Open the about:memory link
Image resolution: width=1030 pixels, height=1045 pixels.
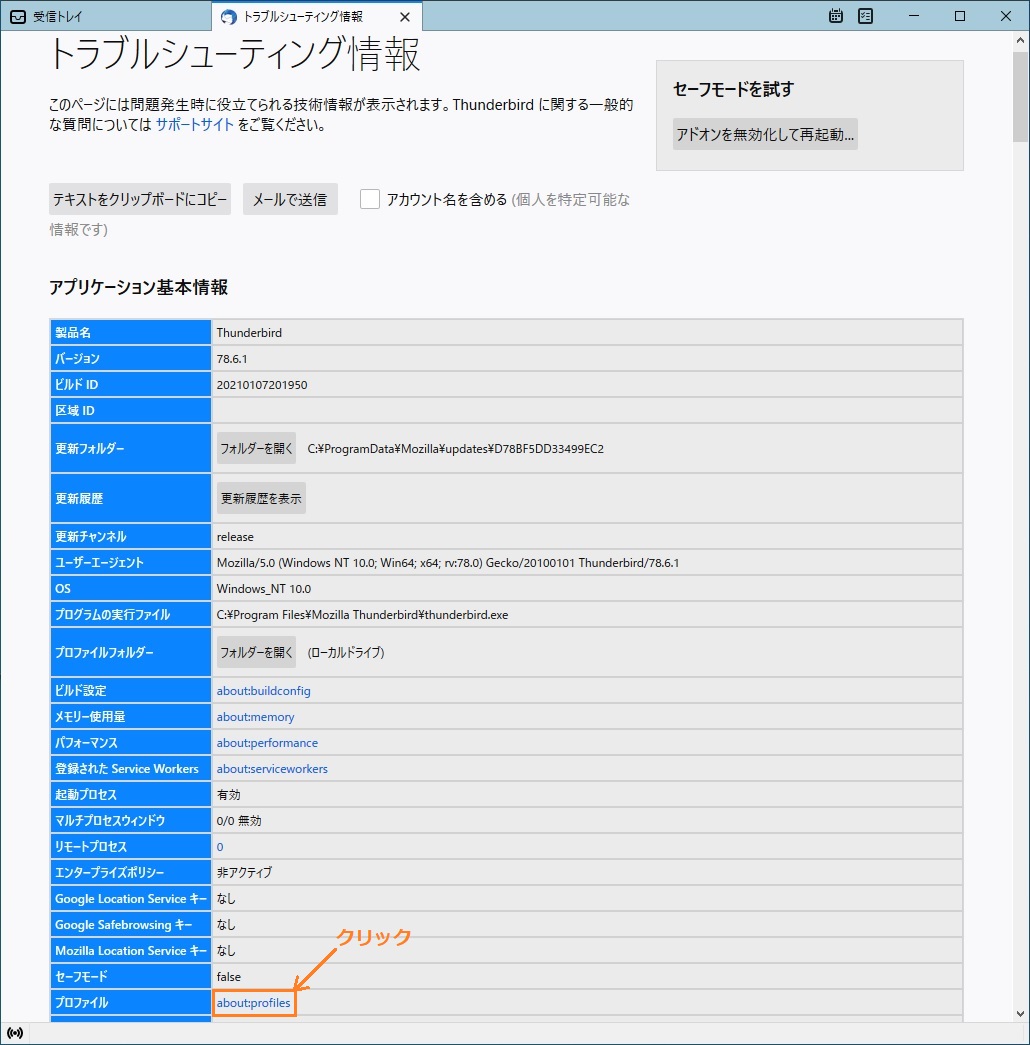click(x=256, y=717)
